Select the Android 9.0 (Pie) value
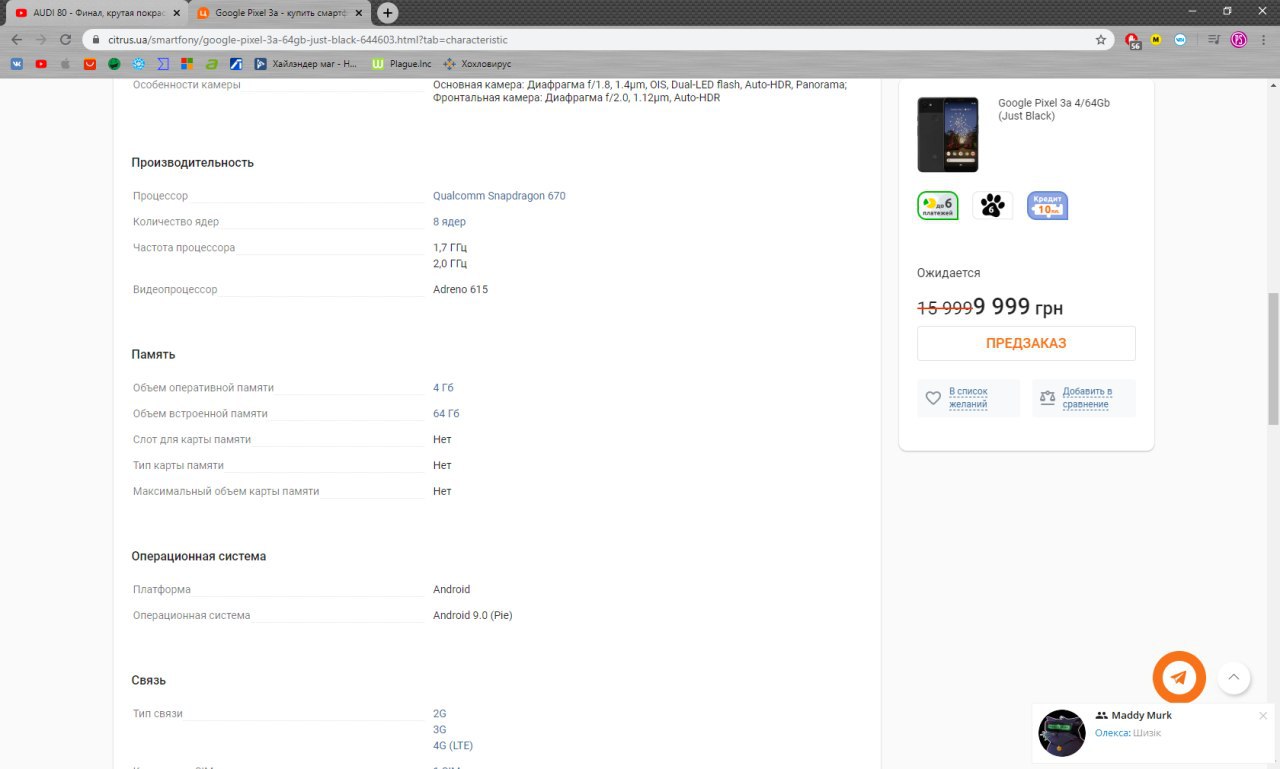Image resolution: width=1280 pixels, height=769 pixels. coord(472,616)
